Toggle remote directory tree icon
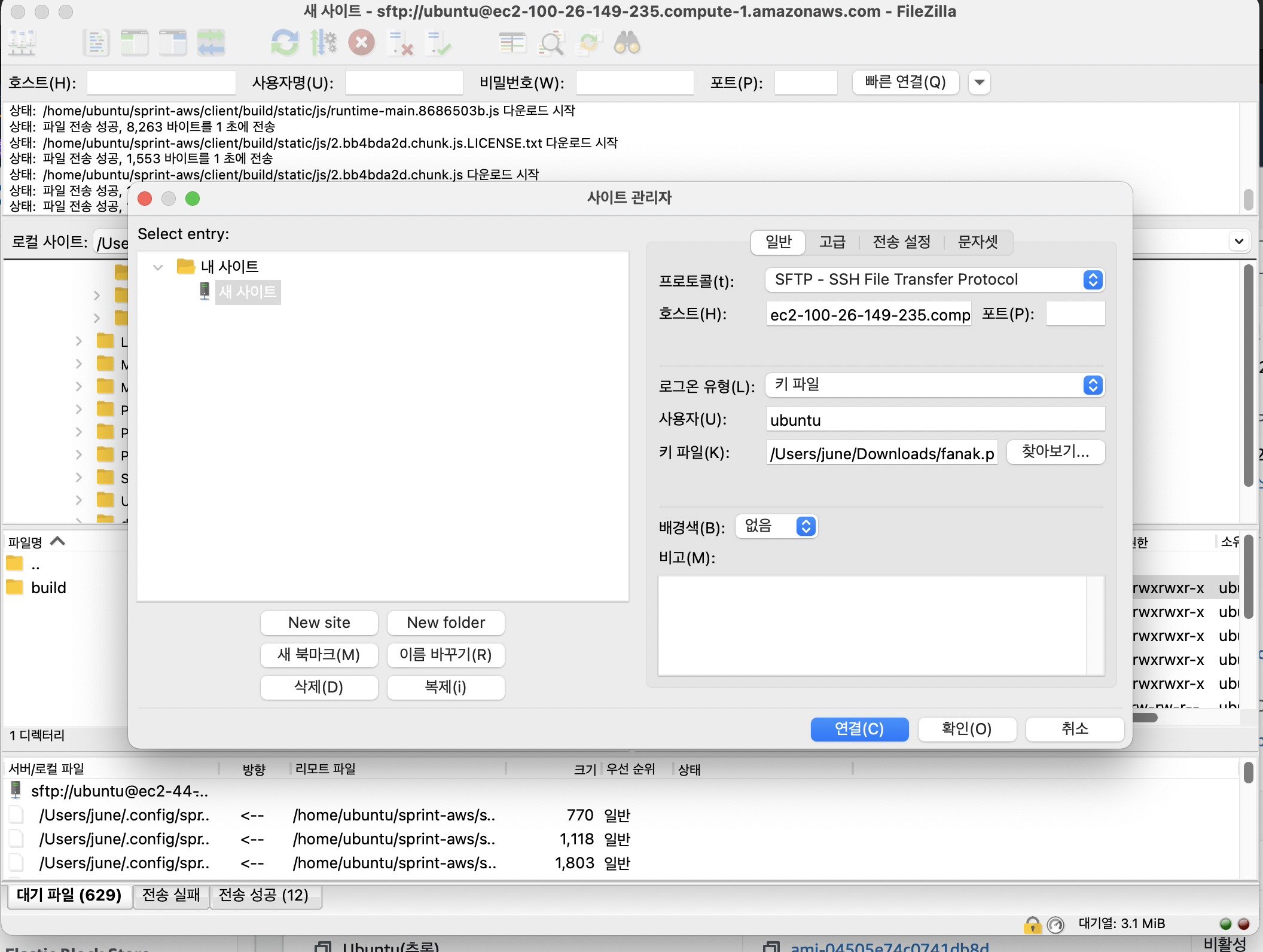Screen dimensions: 1263x952 [173, 43]
